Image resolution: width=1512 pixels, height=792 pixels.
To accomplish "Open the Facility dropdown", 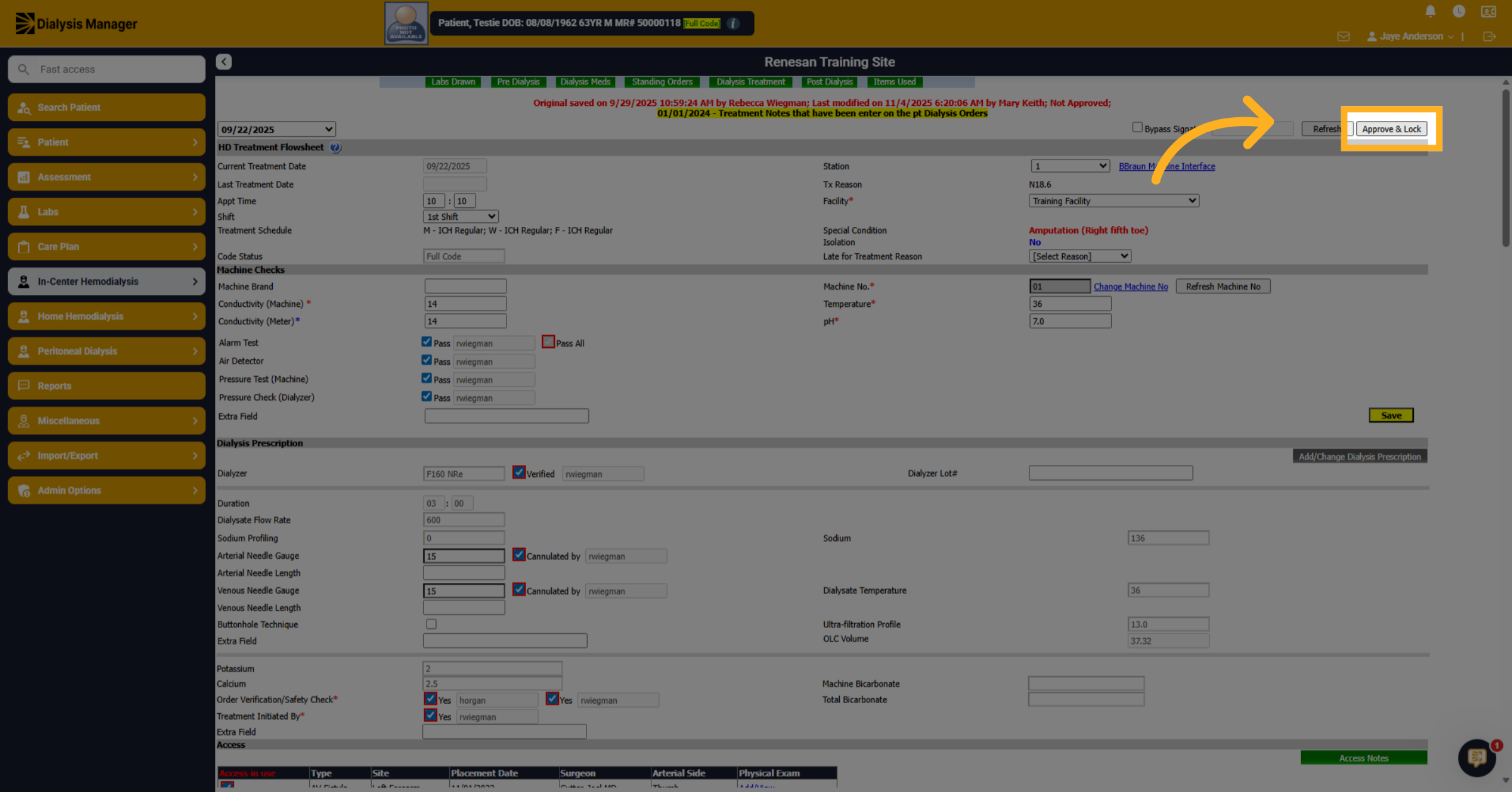I will pyautogui.click(x=1114, y=201).
